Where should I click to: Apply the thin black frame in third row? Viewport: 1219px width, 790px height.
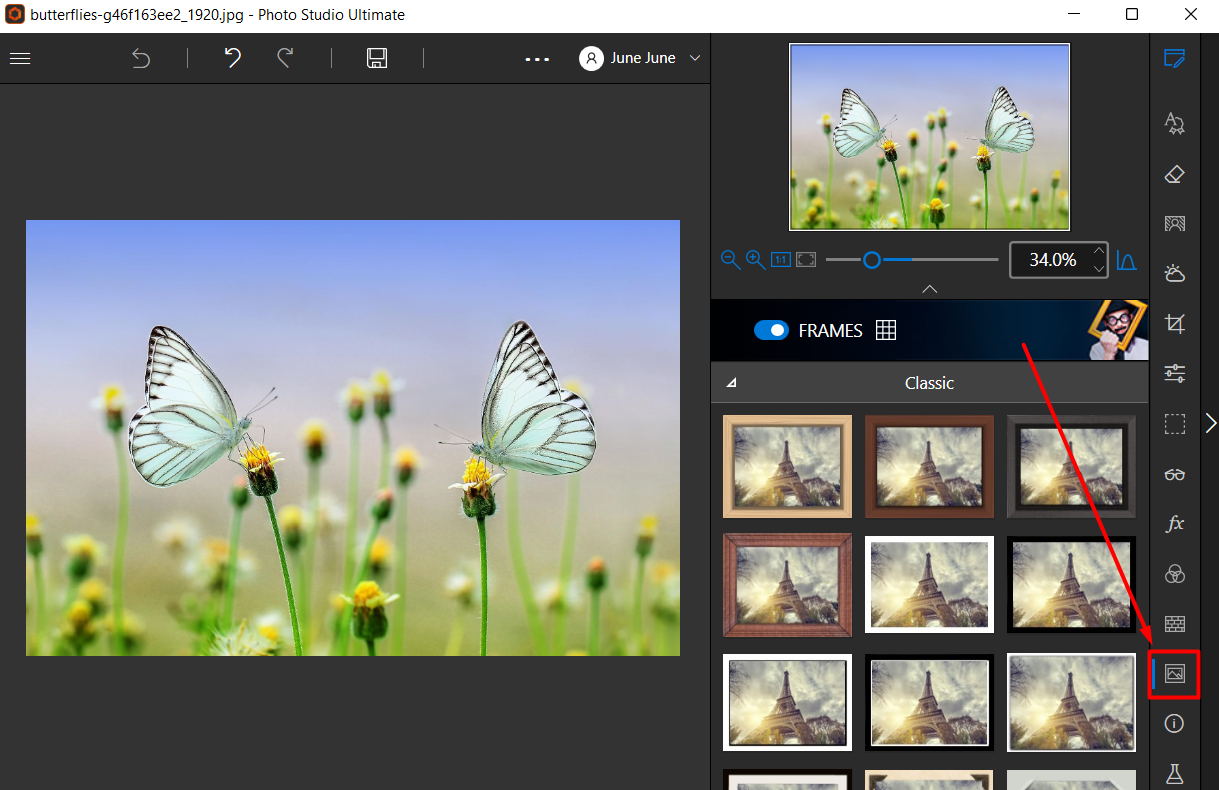click(x=929, y=702)
